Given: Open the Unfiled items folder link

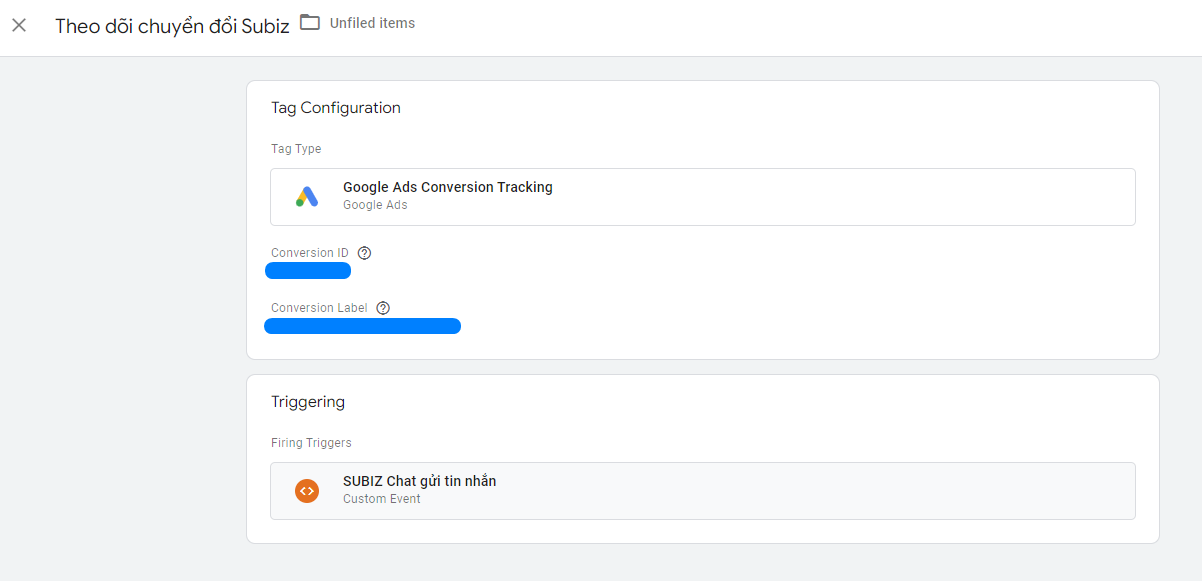Looking at the screenshot, I should coord(372,23).
